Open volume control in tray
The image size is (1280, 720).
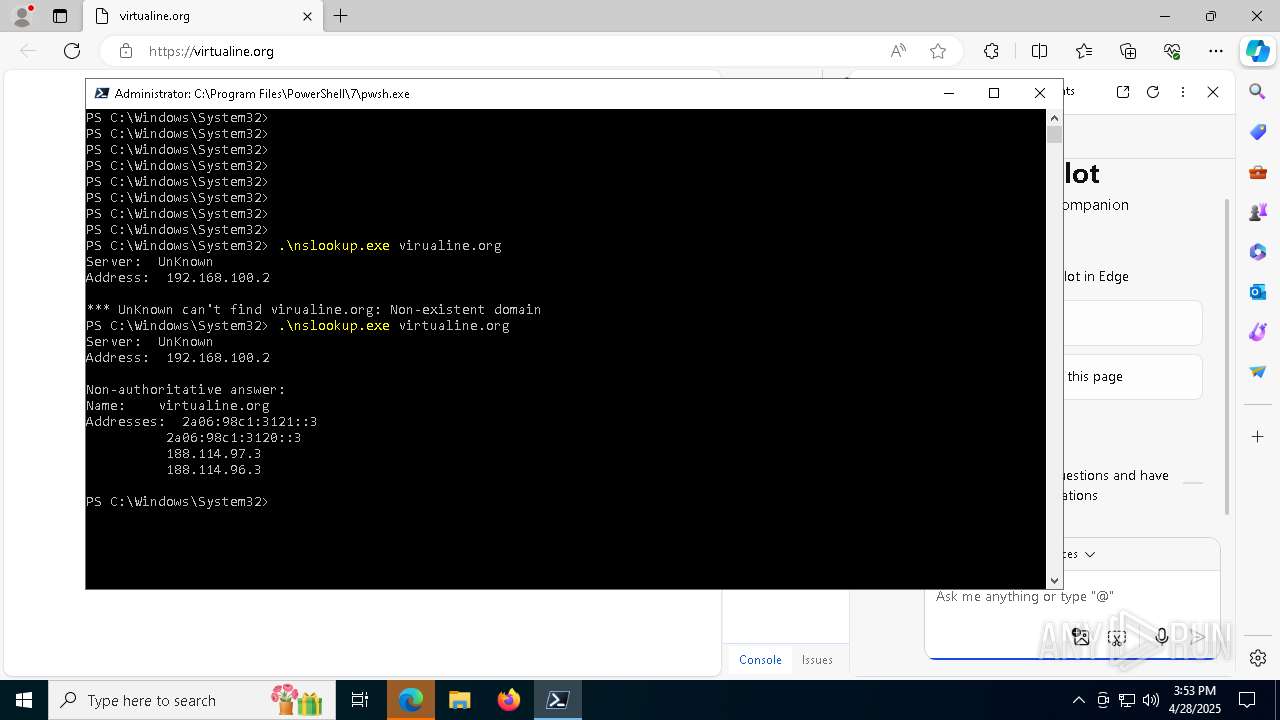(x=1150, y=700)
